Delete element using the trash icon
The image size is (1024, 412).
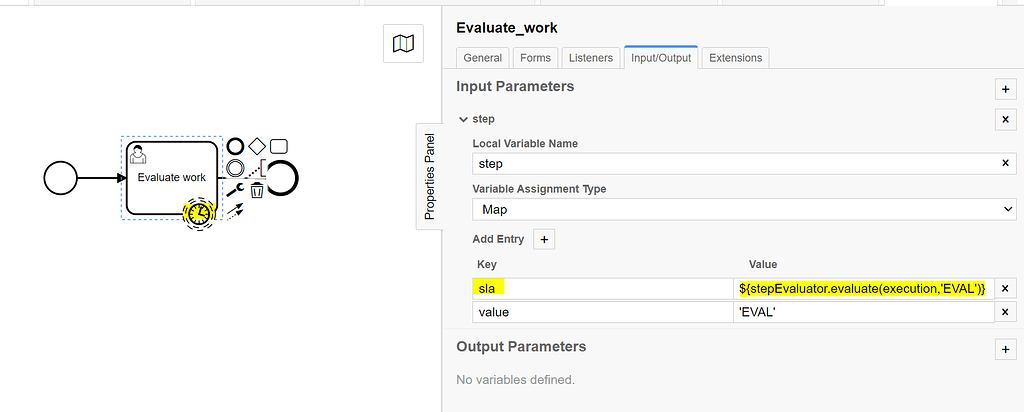click(x=257, y=190)
